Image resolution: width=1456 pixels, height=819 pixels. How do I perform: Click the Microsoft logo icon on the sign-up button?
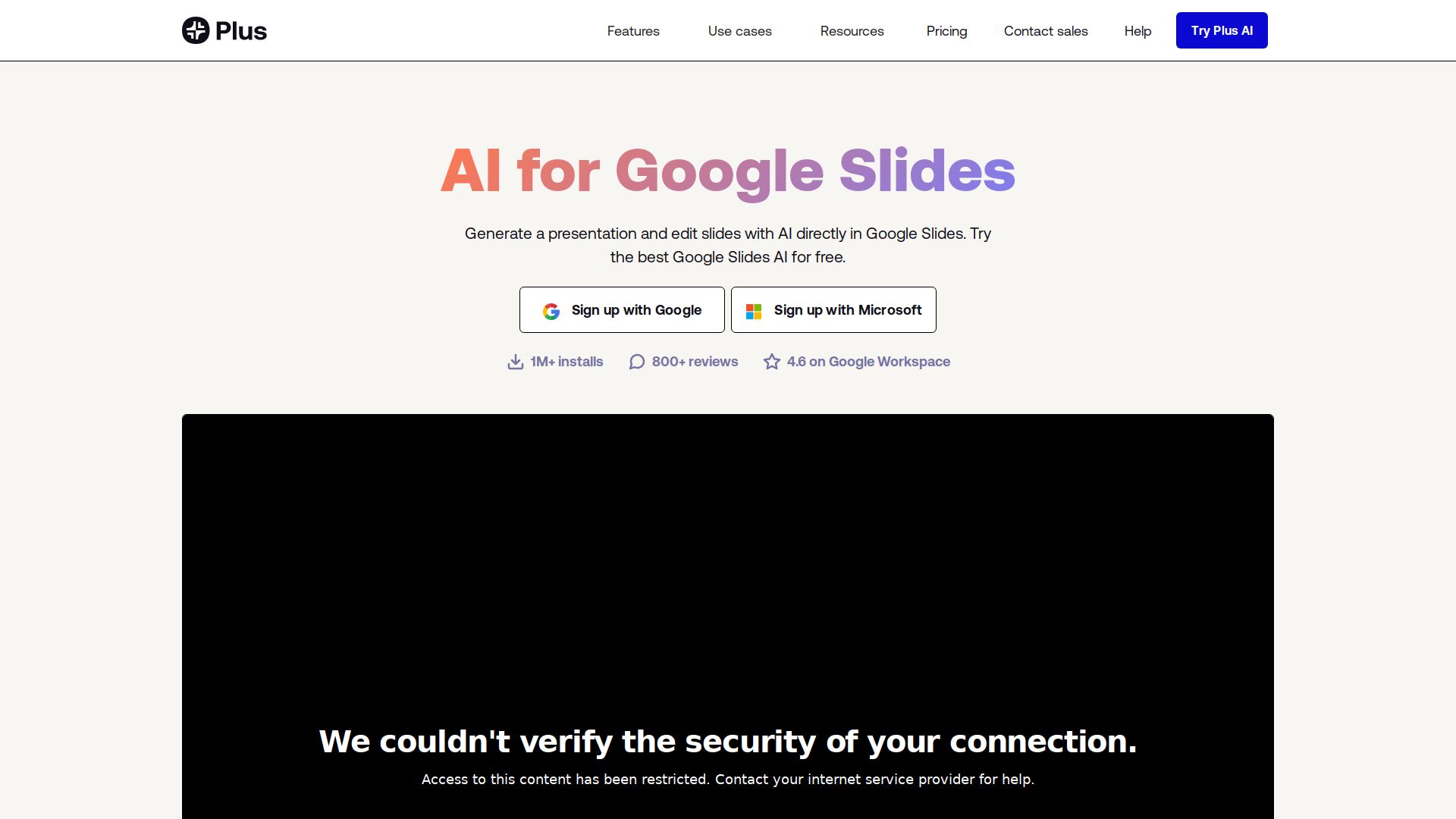pyautogui.click(x=753, y=310)
